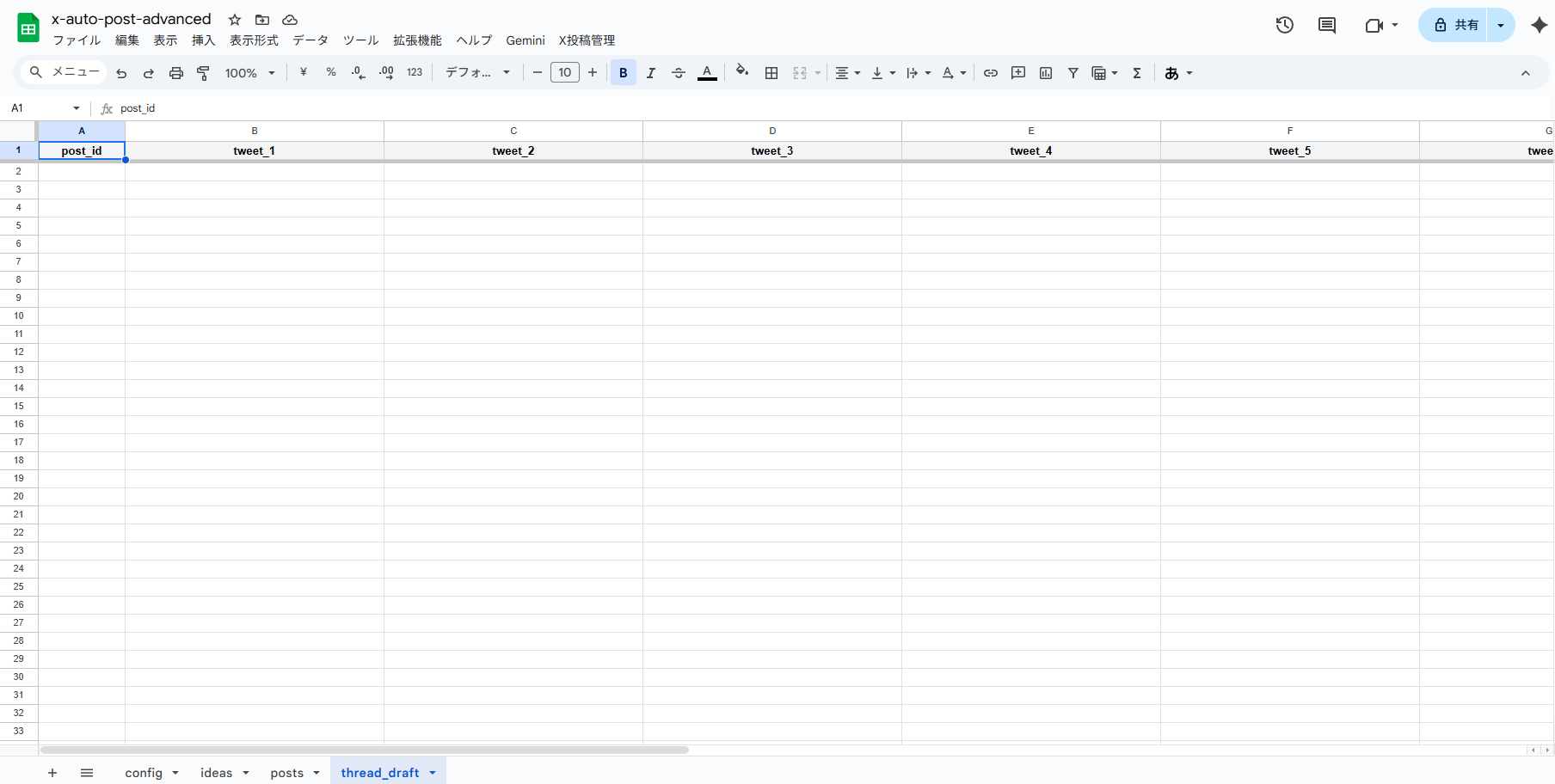Open the 拡張機能 menu
The height and width of the screenshot is (784, 1555).
click(x=417, y=40)
